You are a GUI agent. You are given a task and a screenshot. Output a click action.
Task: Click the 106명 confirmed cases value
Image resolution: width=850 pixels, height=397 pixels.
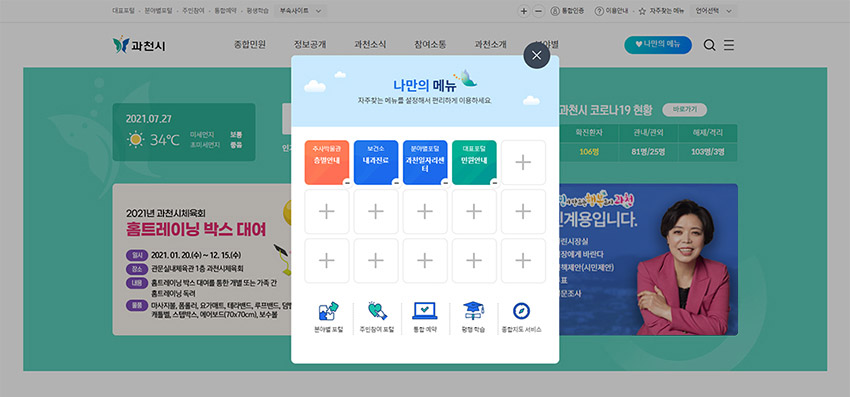pos(588,152)
